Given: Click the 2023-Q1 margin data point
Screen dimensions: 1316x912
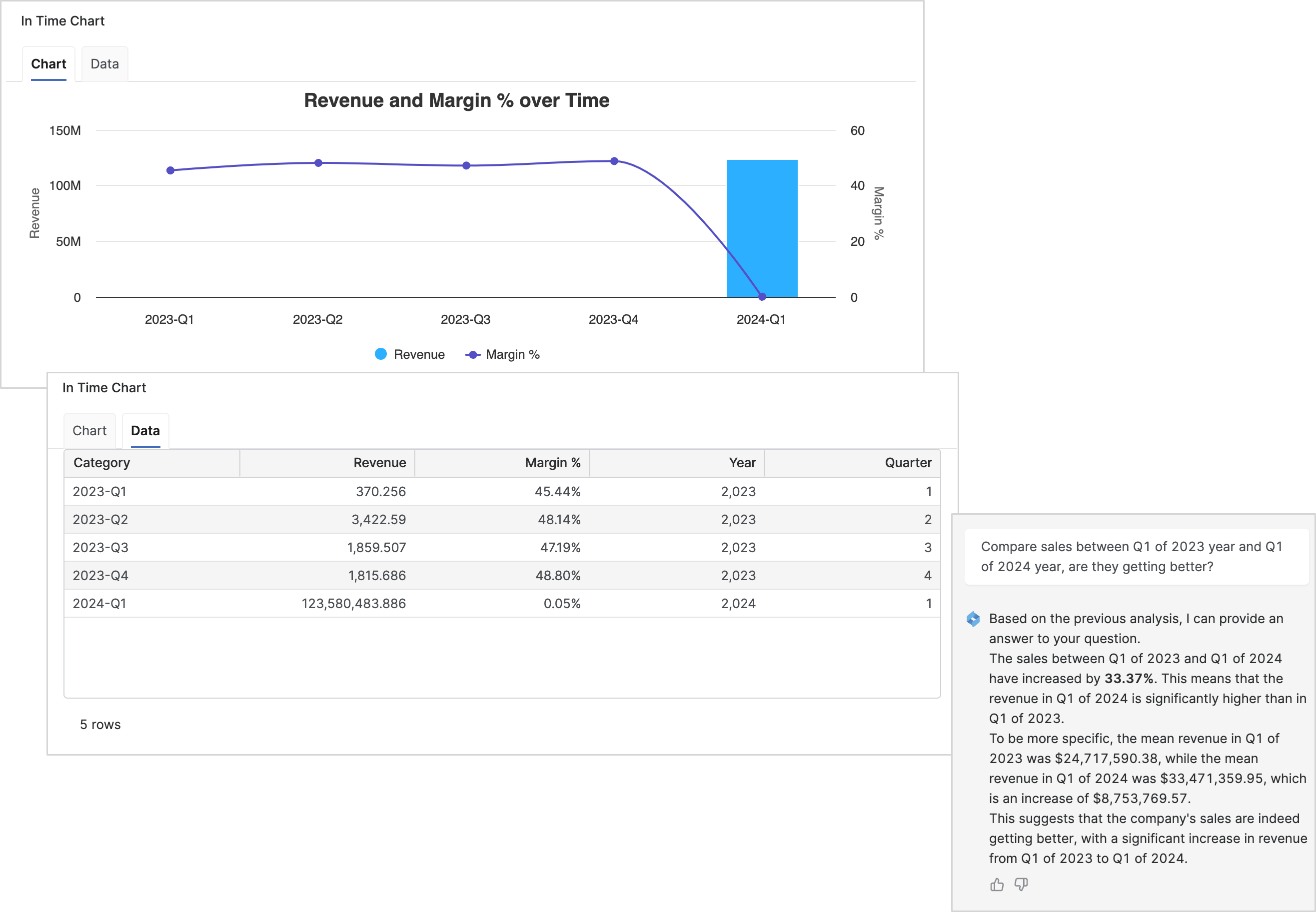Looking at the screenshot, I should (170, 170).
